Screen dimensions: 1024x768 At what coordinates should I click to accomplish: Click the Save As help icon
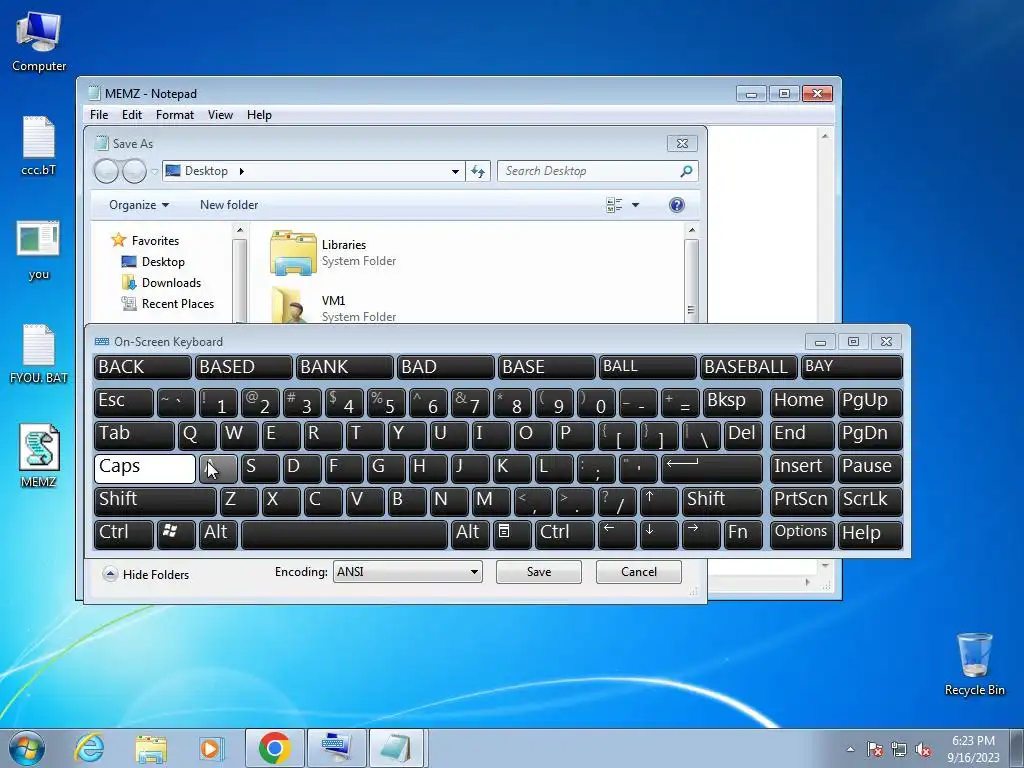677,205
